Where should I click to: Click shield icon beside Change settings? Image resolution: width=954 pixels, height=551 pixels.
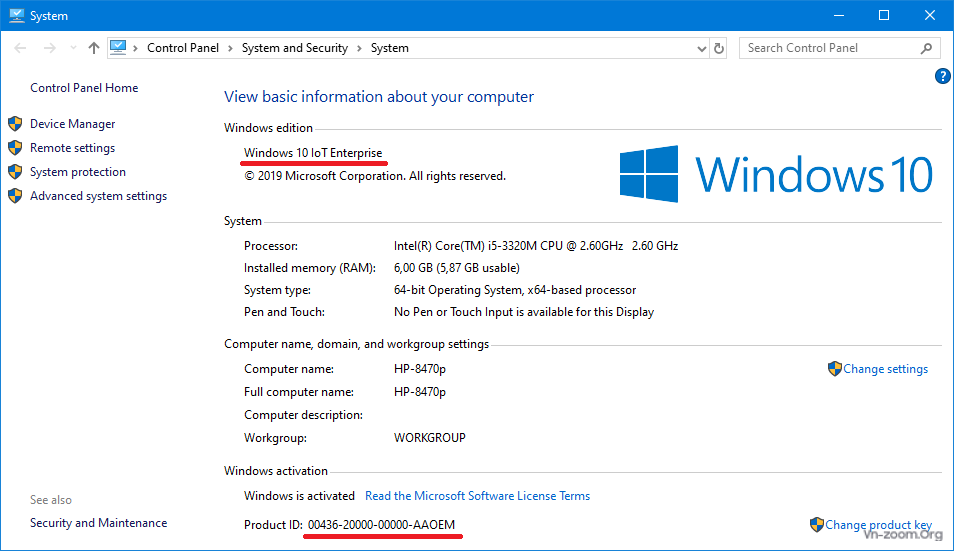(x=835, y=369)
